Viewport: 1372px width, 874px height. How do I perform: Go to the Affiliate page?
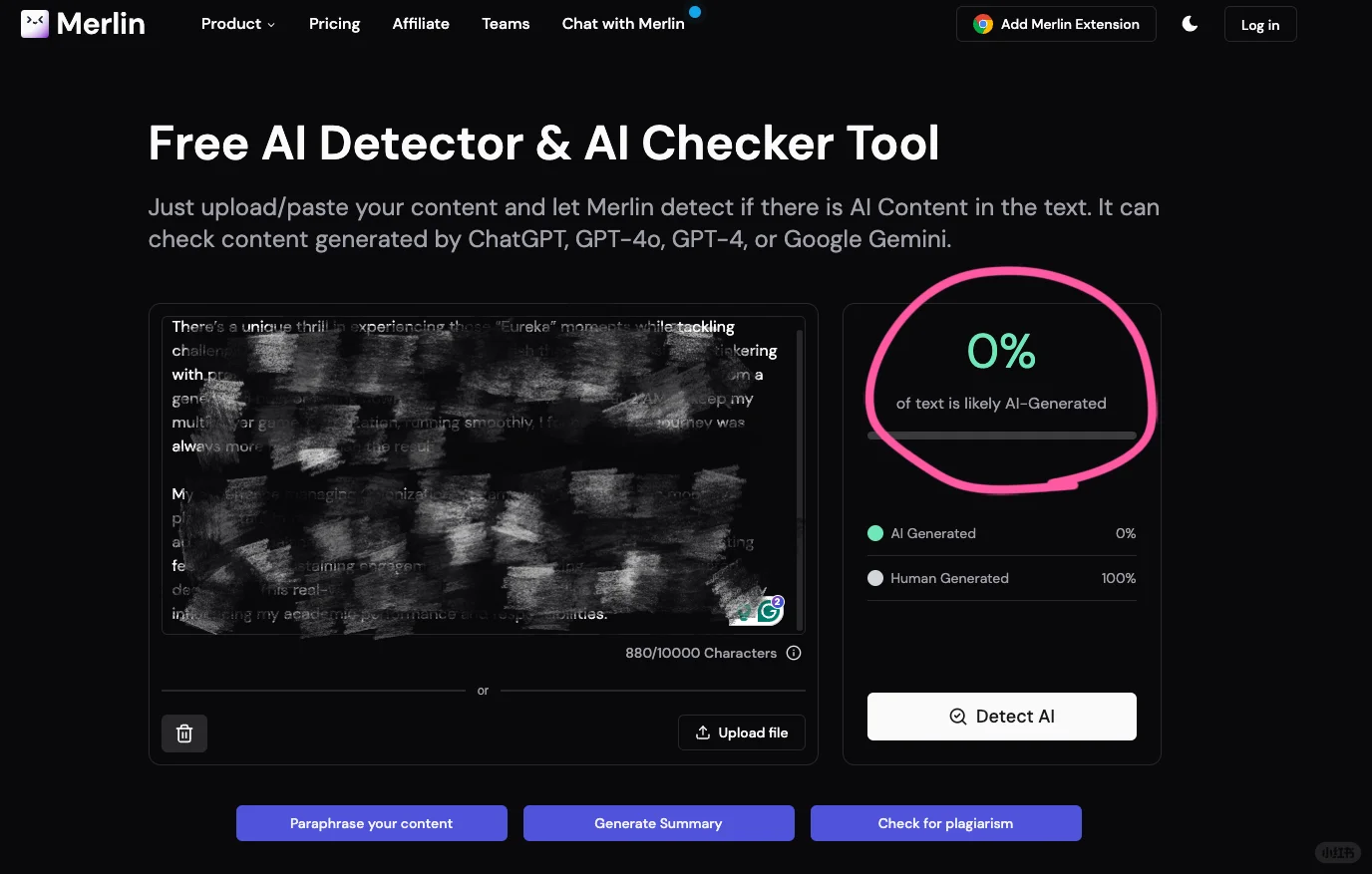pyautogui.click(x=421, y=24)
